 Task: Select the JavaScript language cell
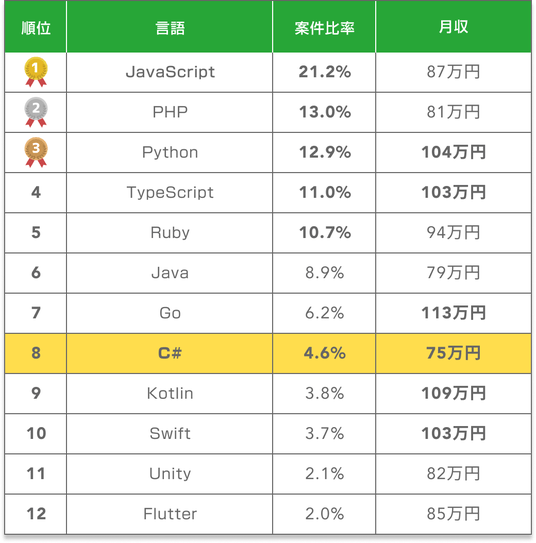170,72
